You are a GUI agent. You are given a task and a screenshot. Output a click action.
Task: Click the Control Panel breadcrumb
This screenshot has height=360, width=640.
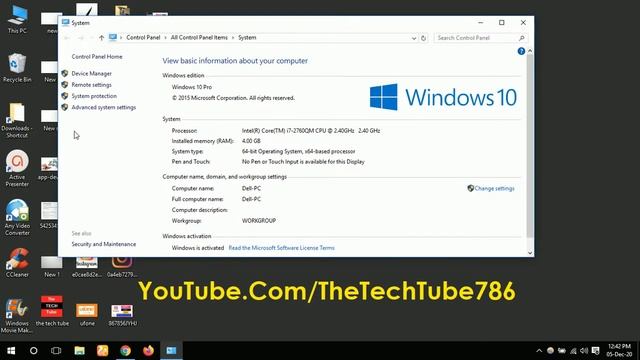pyautogui.click(x=143, y=38)
